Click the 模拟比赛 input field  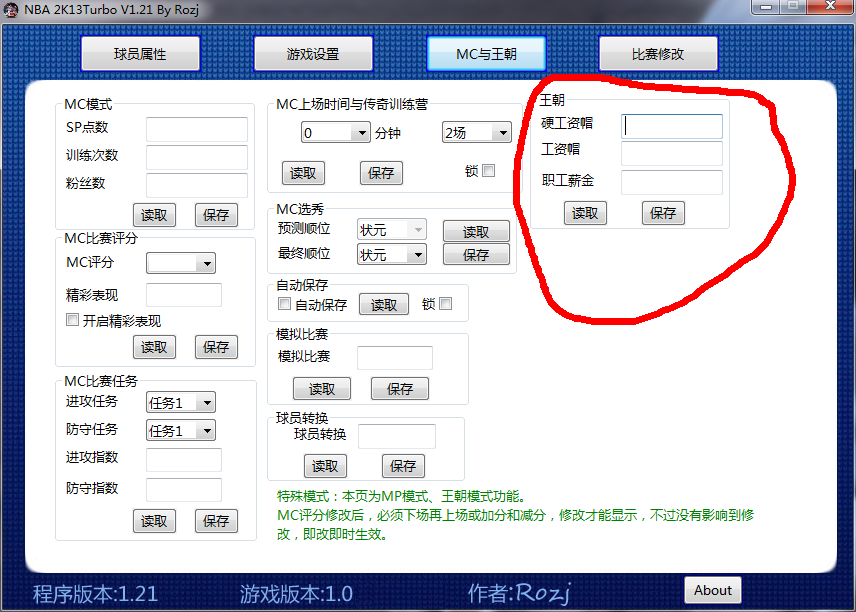(395, 358)
